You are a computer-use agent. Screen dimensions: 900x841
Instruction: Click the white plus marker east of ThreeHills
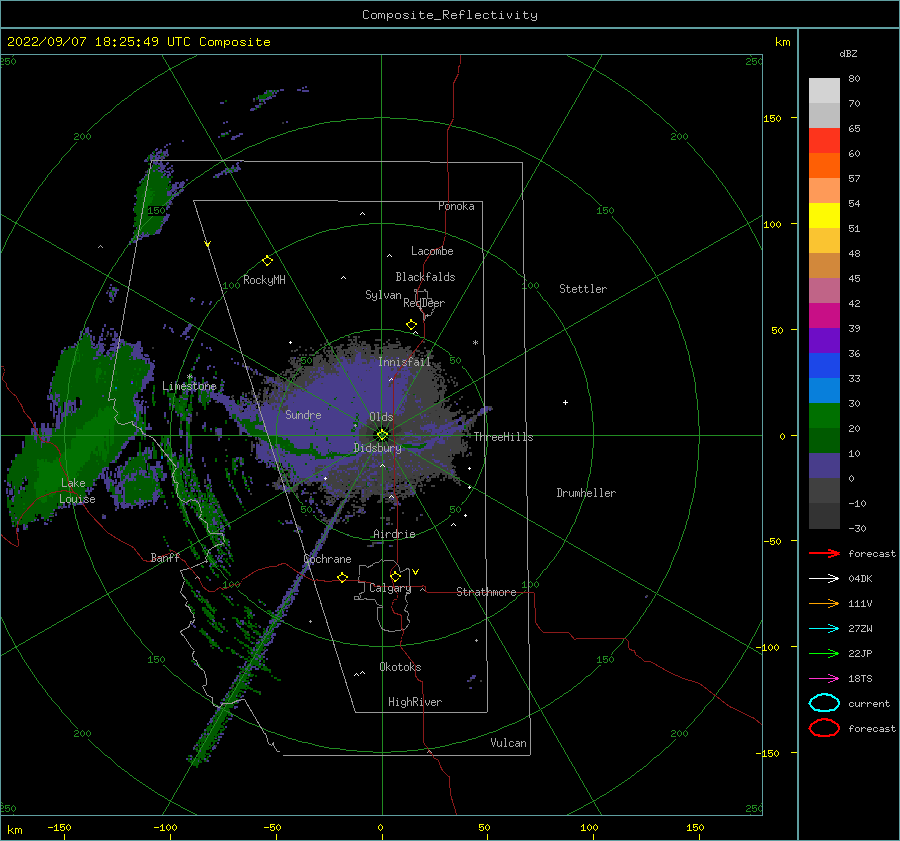tap(565, 402)
